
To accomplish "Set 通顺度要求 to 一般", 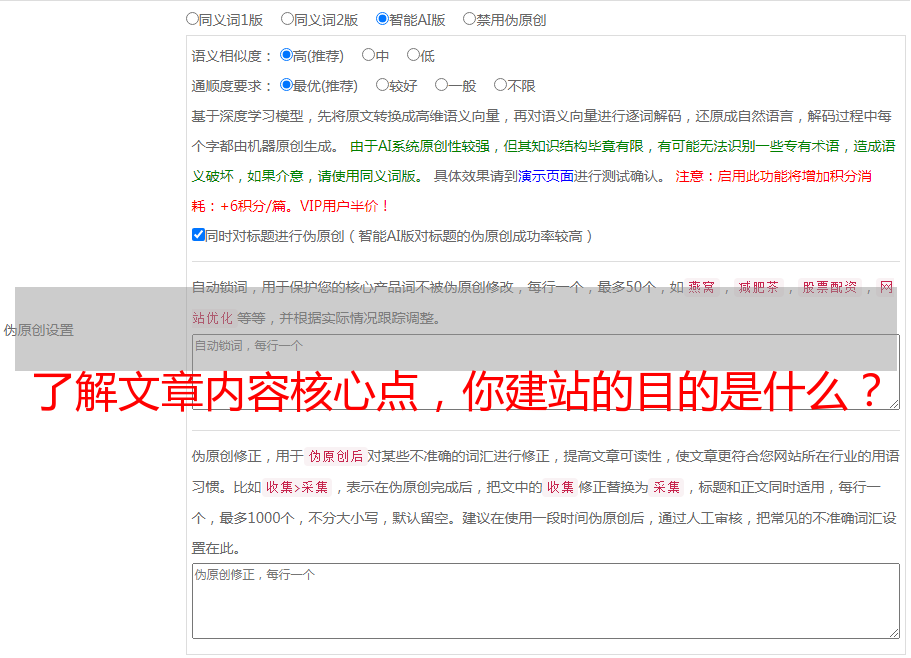I will pyautogui.click(x=442, y=85).
